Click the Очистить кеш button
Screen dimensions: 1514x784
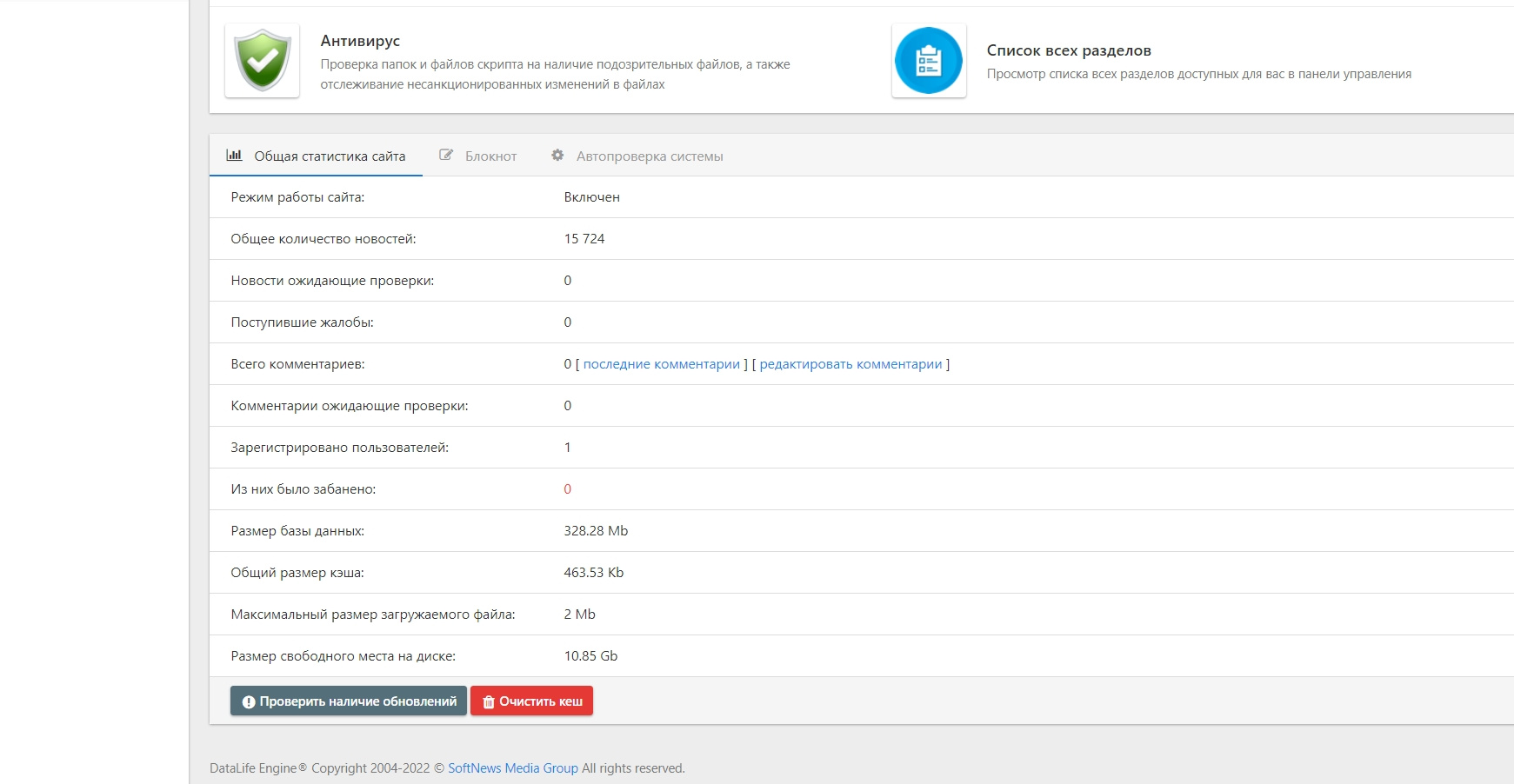coord(532,701)
